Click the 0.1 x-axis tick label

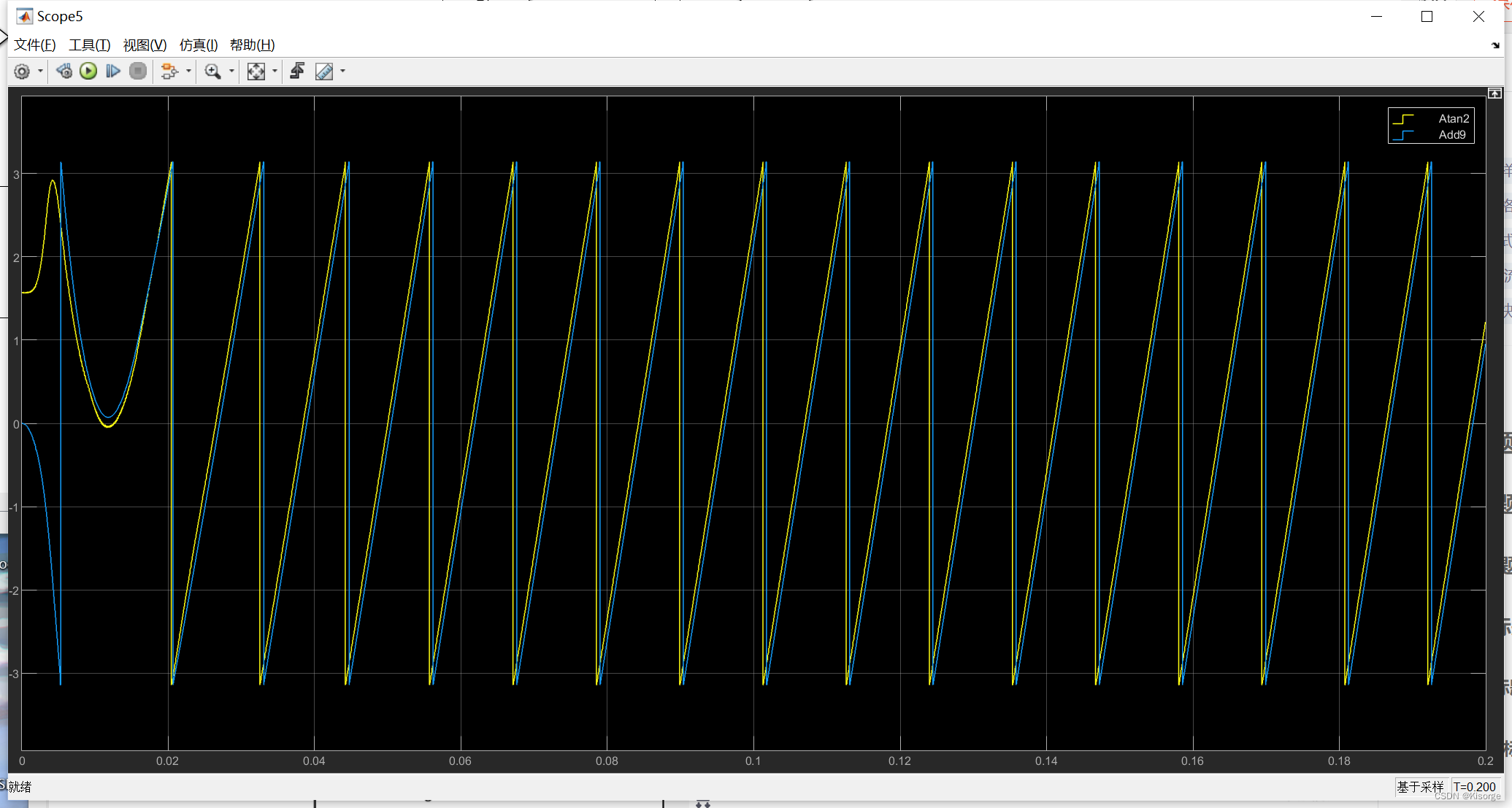pyautogui.click(x=753, y=761)
